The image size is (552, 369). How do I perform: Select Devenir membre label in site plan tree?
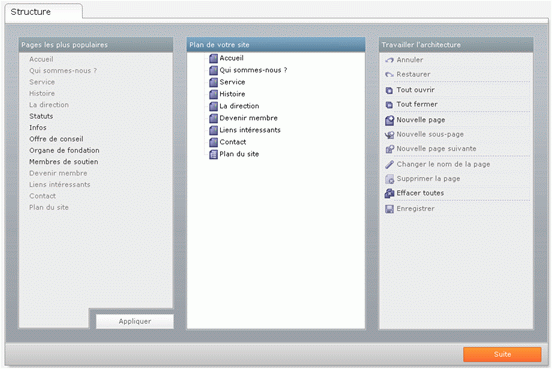[x=249, y=118]
